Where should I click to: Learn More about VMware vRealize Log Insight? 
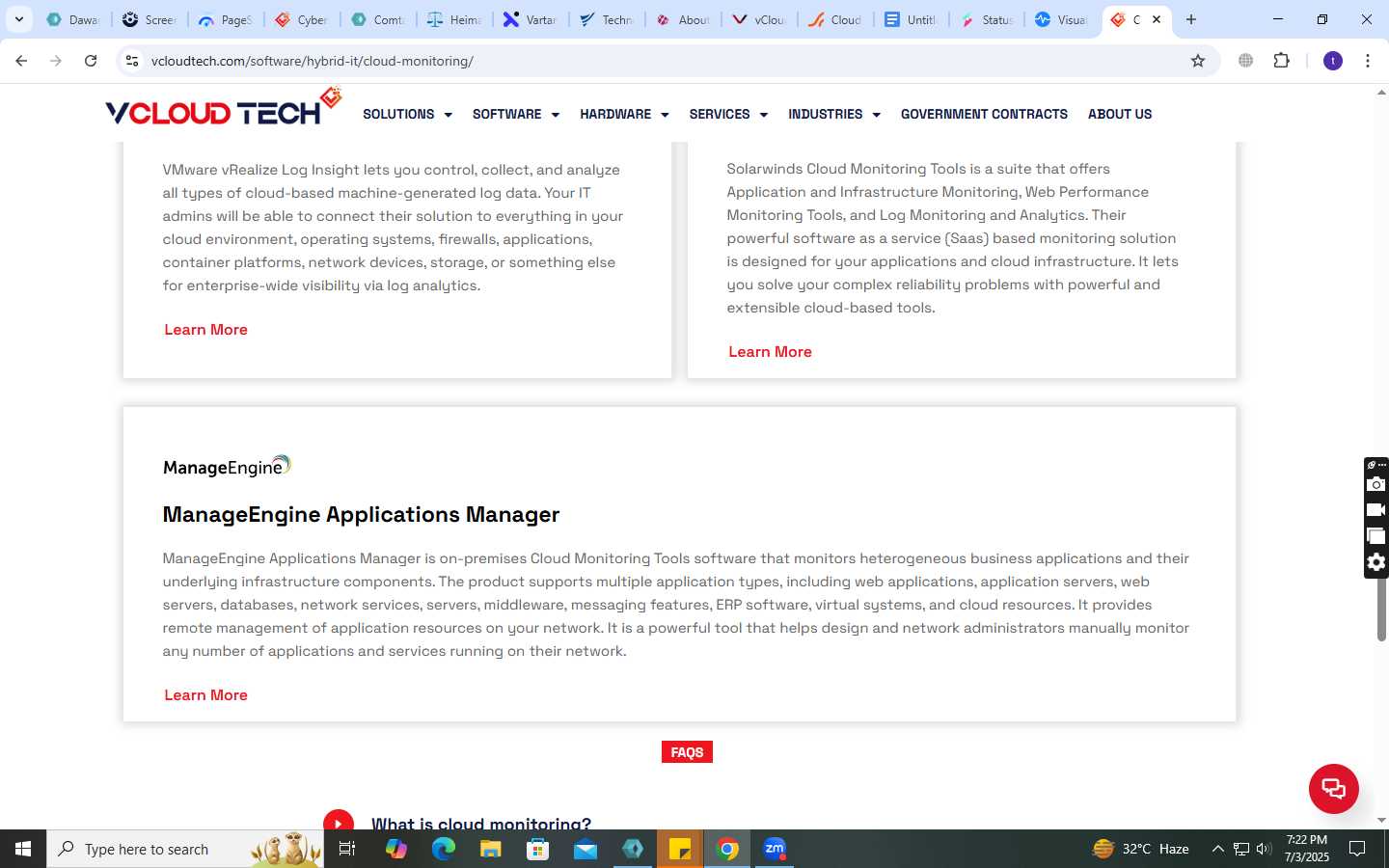[205, 330]
